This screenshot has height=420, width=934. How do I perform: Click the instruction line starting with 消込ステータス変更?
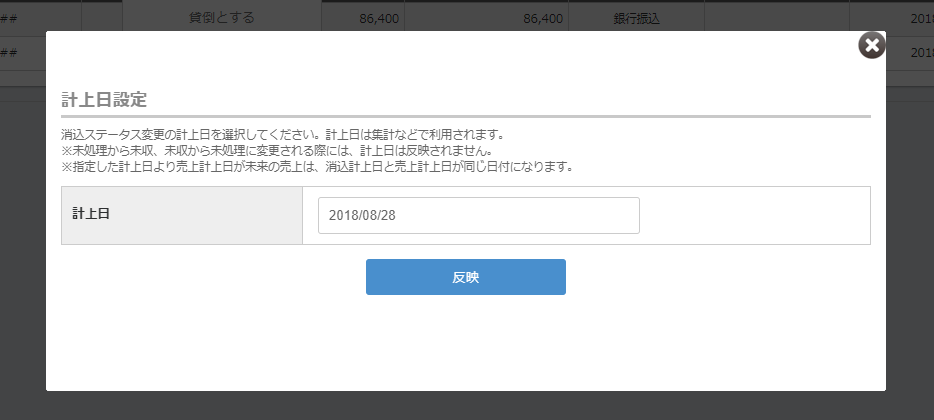[282, 134]
